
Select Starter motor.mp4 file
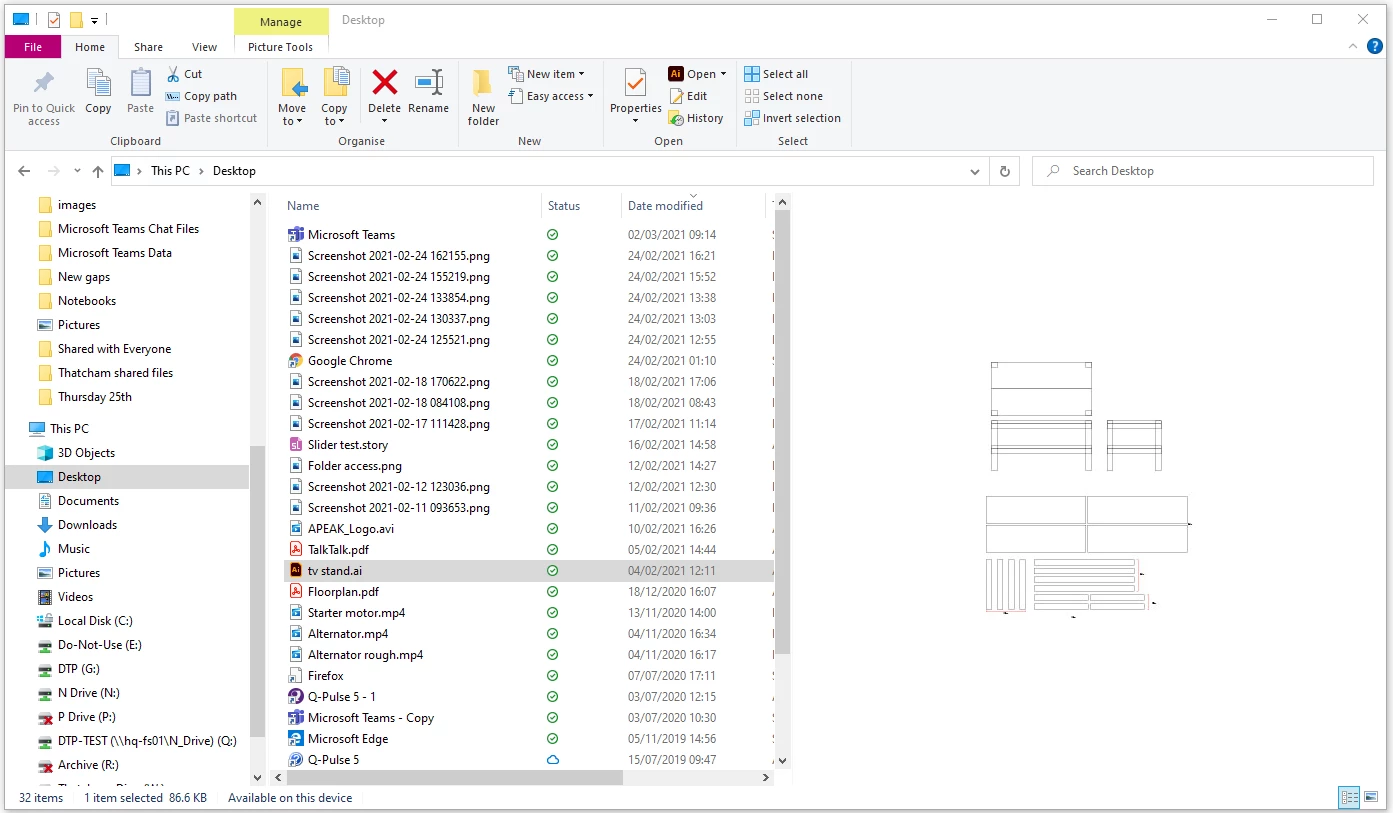tap(356, 613)
